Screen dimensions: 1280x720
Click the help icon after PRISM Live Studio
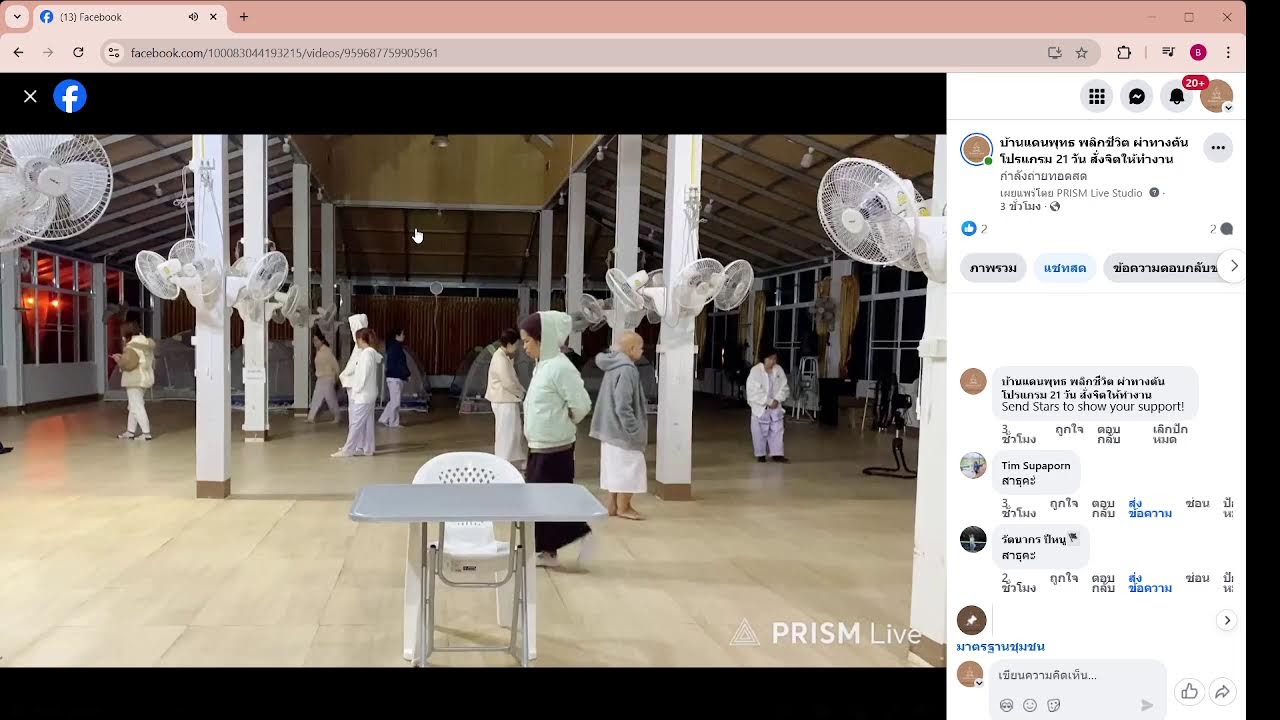1154,193
